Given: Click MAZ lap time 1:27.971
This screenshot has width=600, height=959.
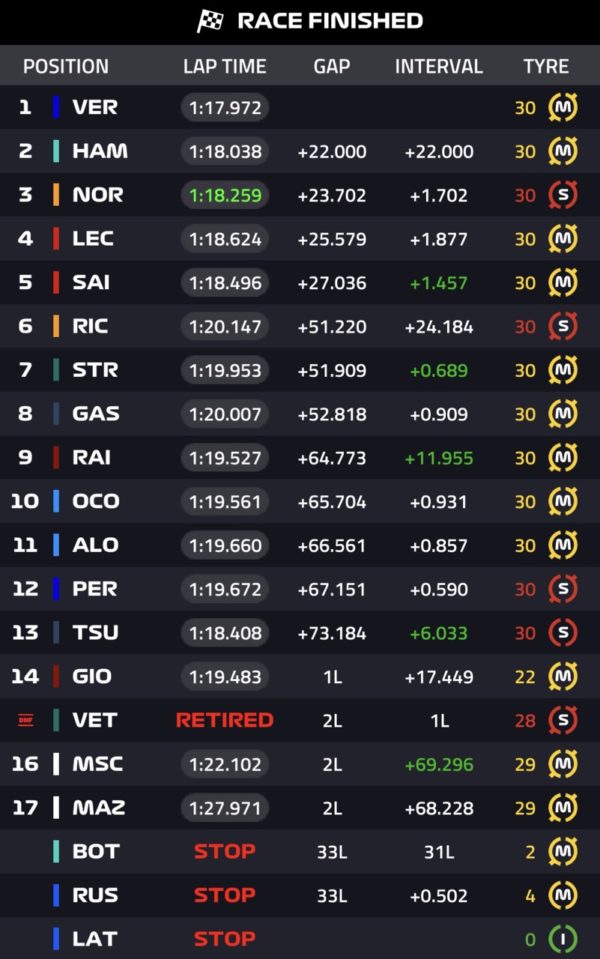Looking at the screenshot, I should click(x=224, y=808).
